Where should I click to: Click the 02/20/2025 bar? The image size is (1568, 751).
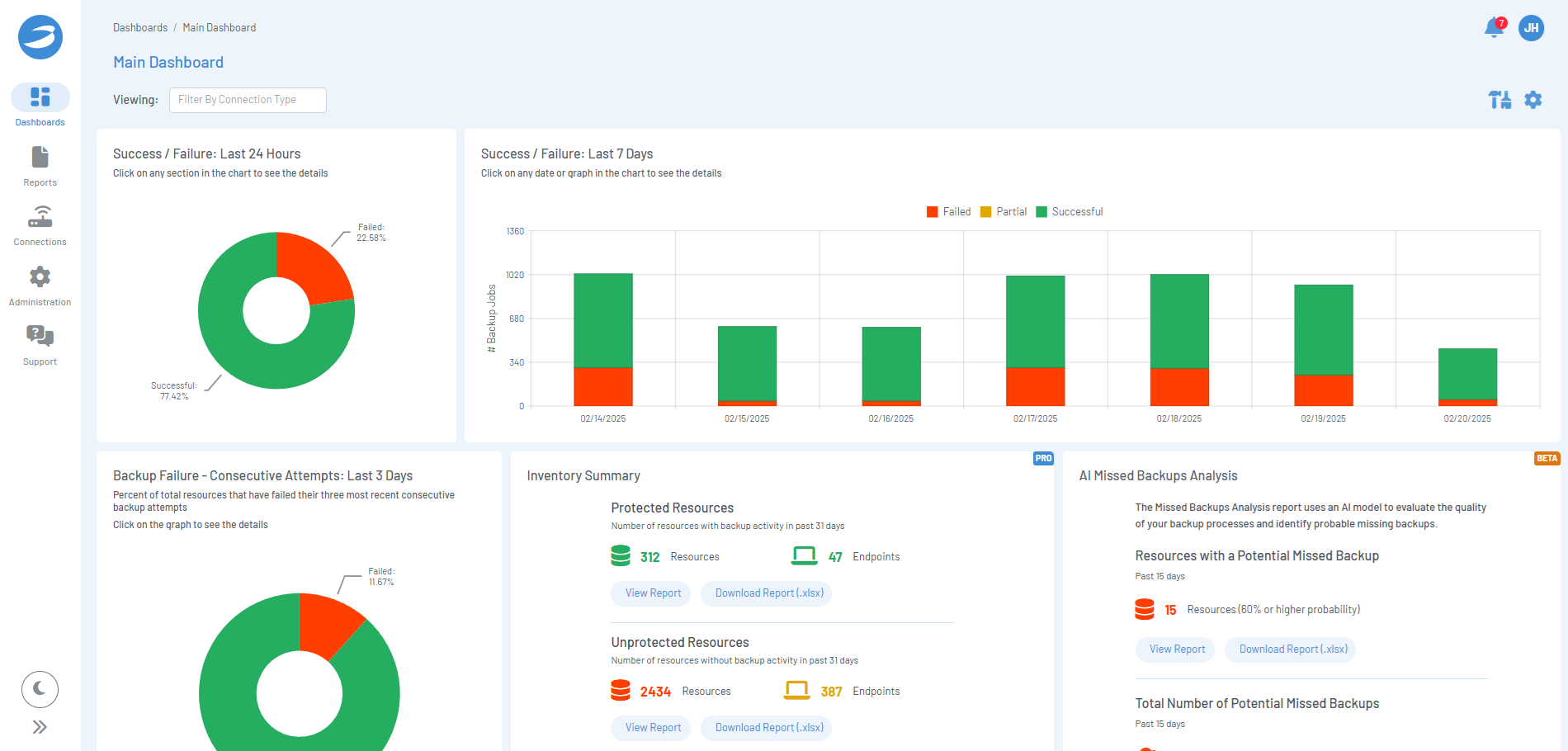pos(1467,377)
